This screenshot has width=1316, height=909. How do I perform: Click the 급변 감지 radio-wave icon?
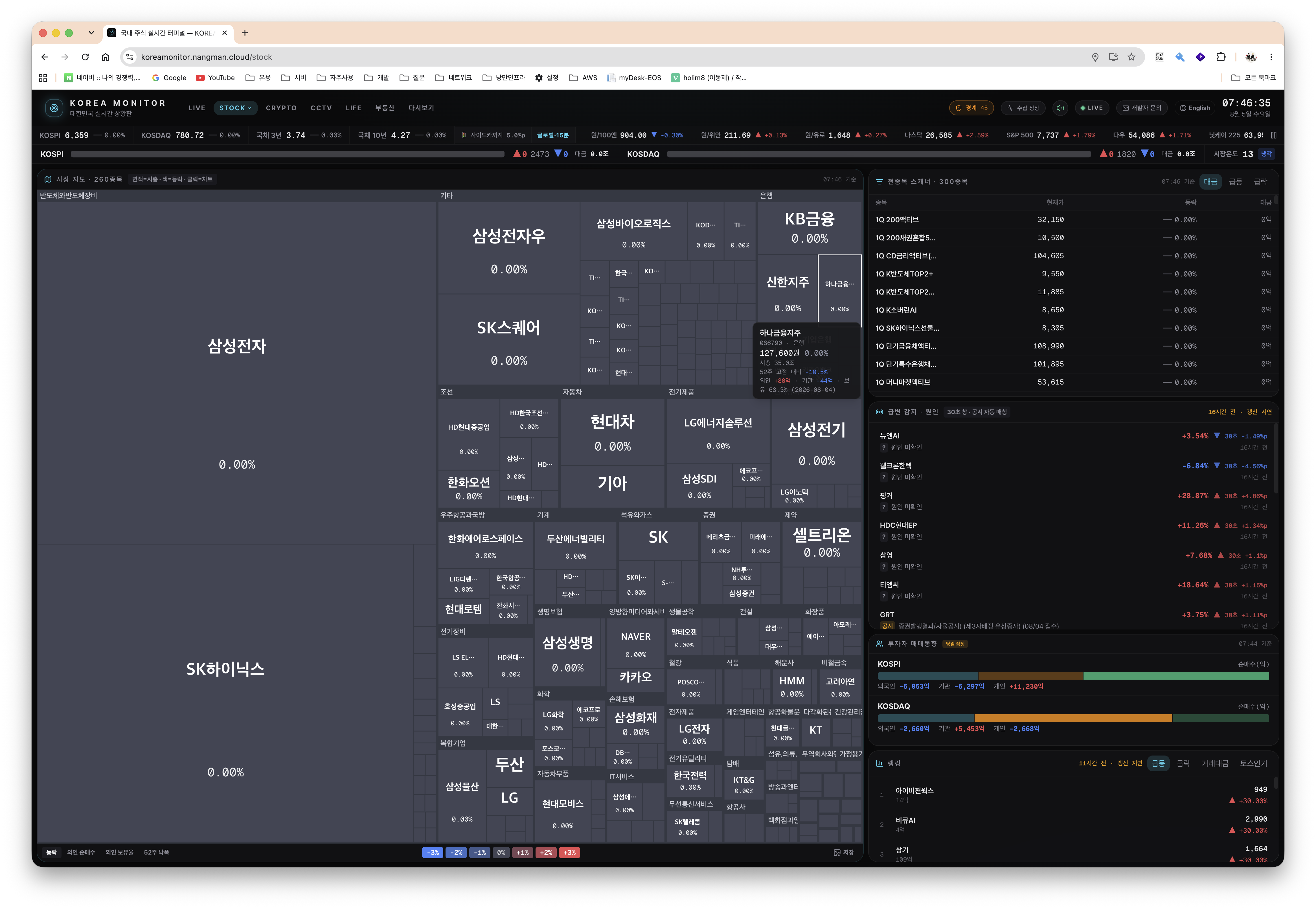(x=879, y=412)
